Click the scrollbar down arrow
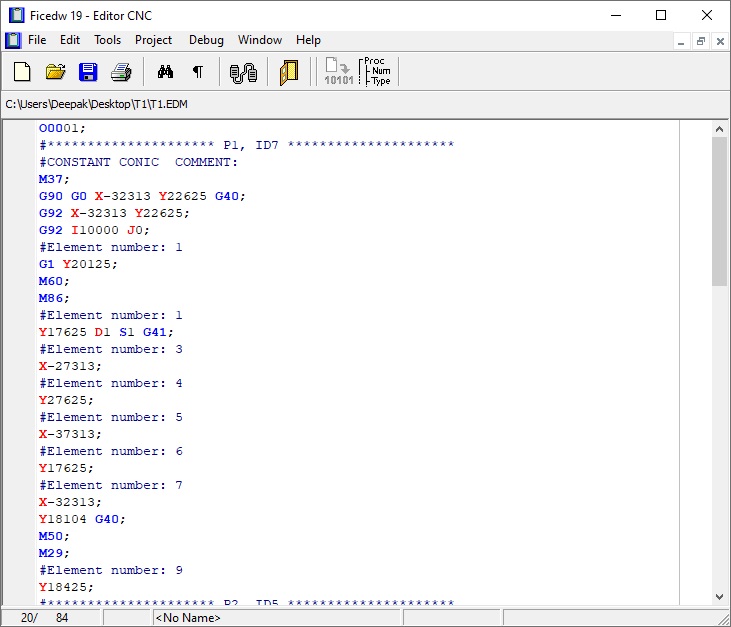The image size is (731, 627). (x=719, y=596)
